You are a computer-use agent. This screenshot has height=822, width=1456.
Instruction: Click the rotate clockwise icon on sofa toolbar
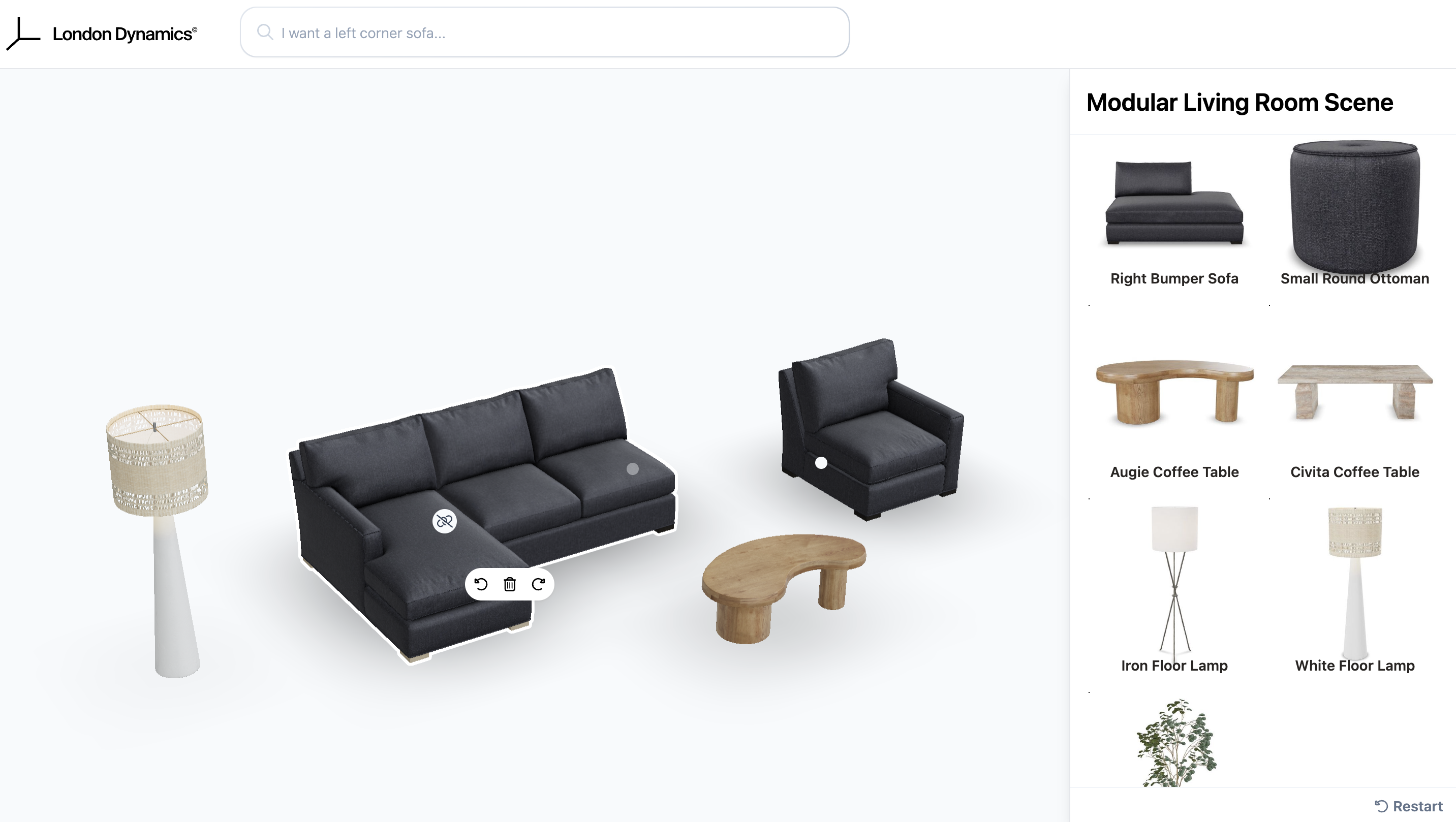pos(539,584)
